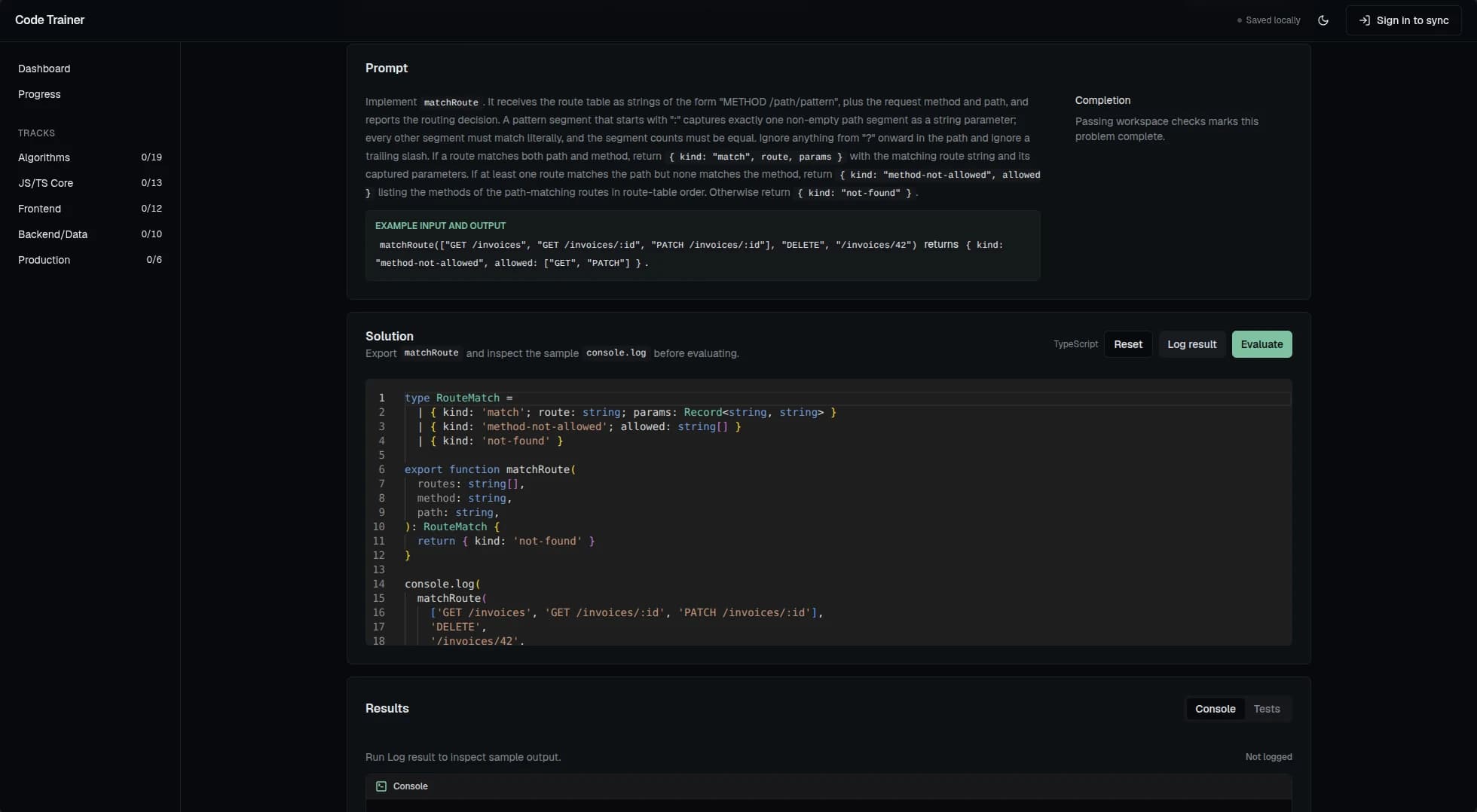This screenshot has height=812, width=1477.
Task: Click the Backend/Data 0/10 count
Action: click(151, 234)
